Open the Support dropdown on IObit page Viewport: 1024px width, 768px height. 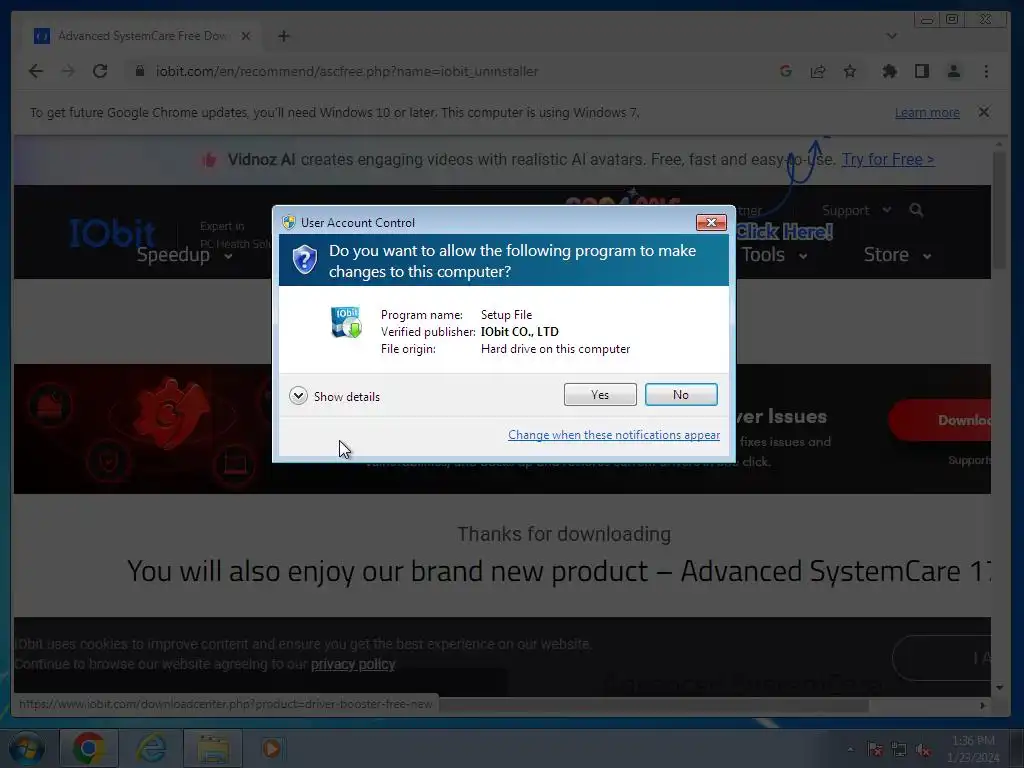pyautogui.click(x=856, y=210)
